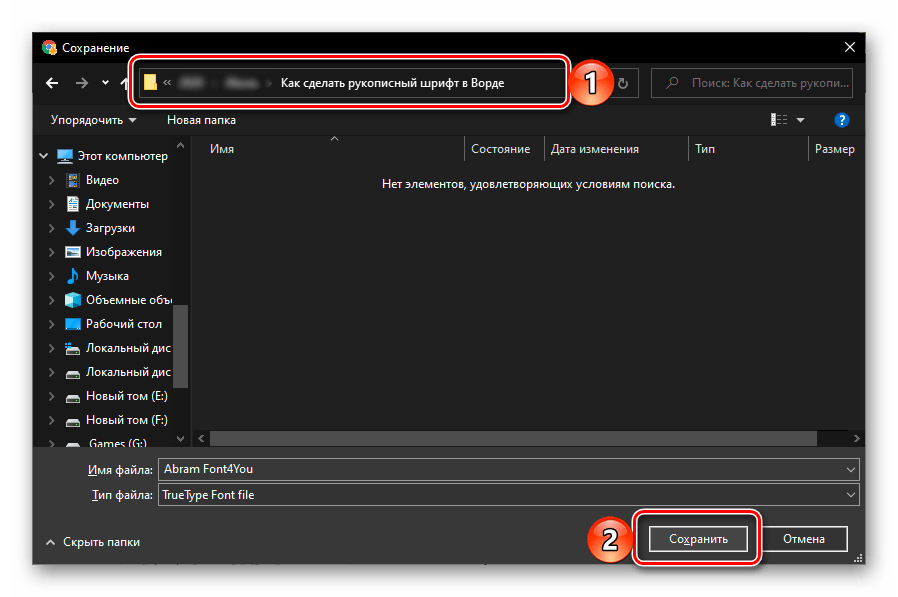Sort by Дата изменения column header
898x597 pixels.
[x=595, y=149]
